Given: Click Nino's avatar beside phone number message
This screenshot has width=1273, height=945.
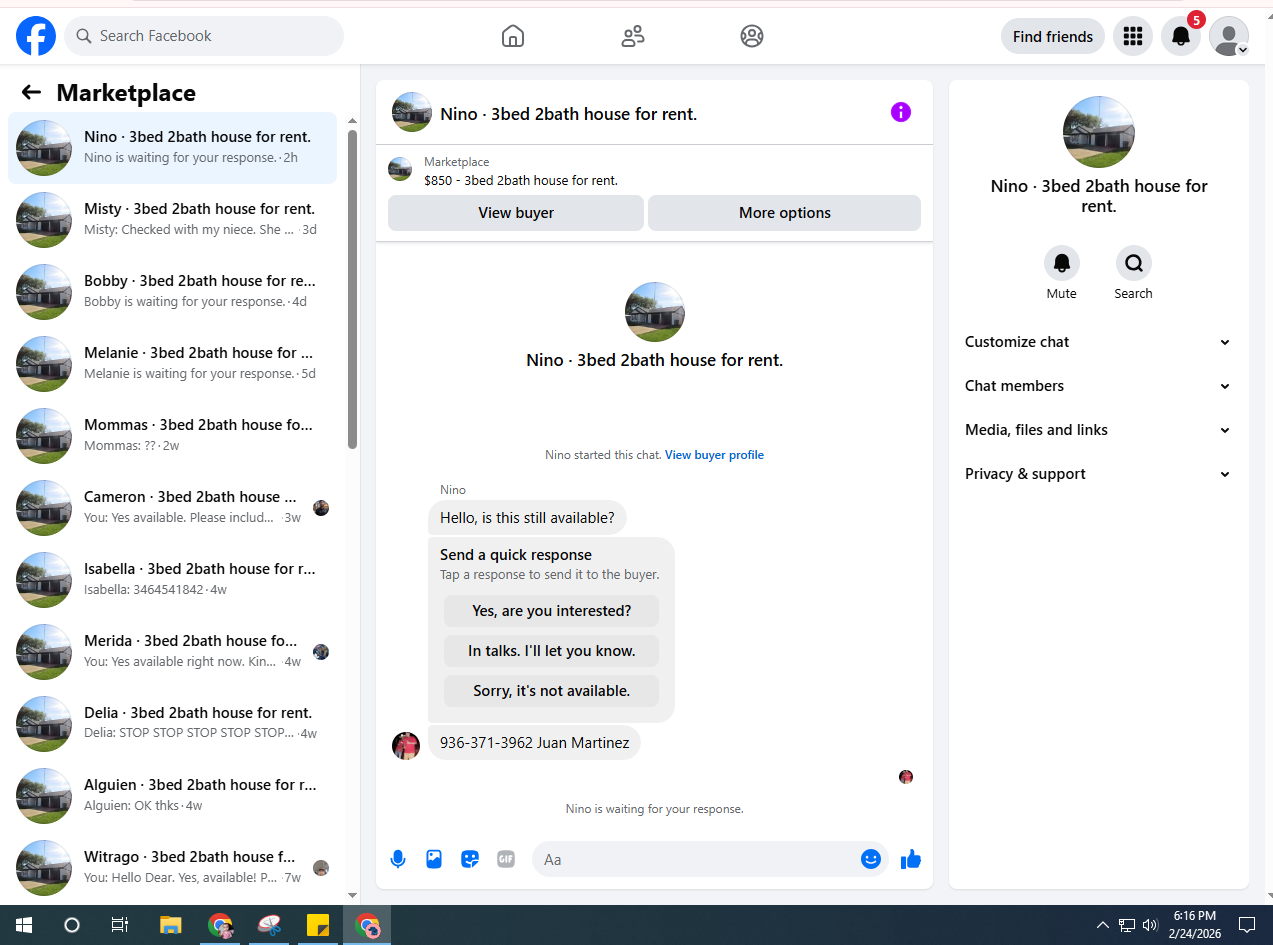Looking at the screenshot, I should click(406, 746).
